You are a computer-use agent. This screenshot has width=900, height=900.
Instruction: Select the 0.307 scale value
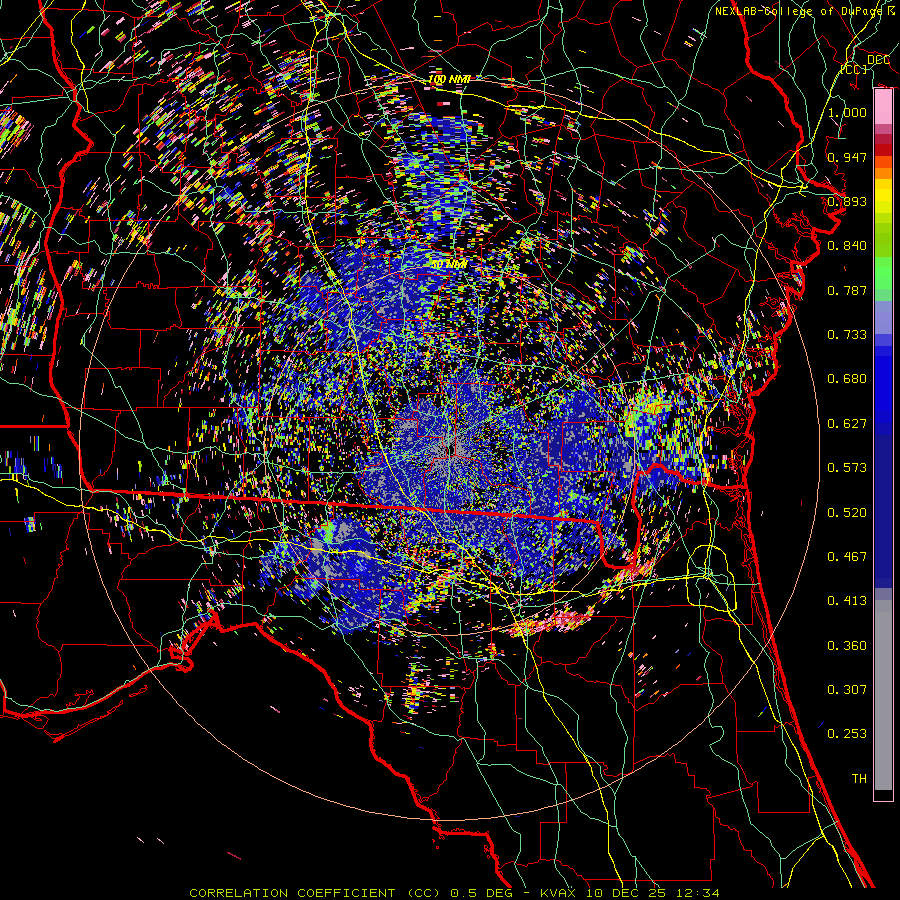click(x=847, y=690)
